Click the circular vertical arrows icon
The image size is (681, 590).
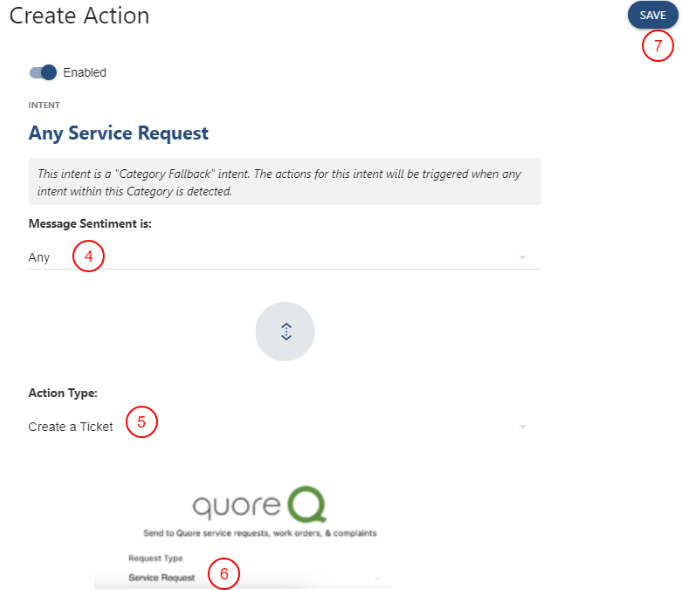click(285, 332)
